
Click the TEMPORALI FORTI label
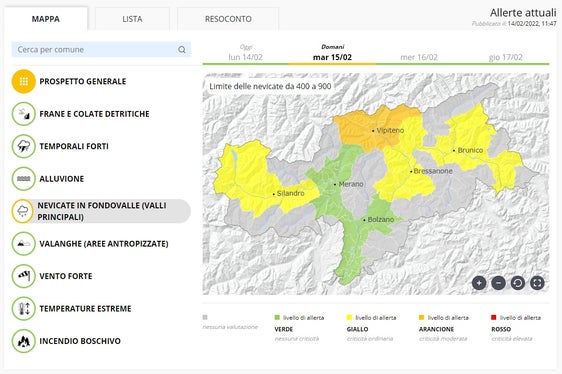point(74,146)
